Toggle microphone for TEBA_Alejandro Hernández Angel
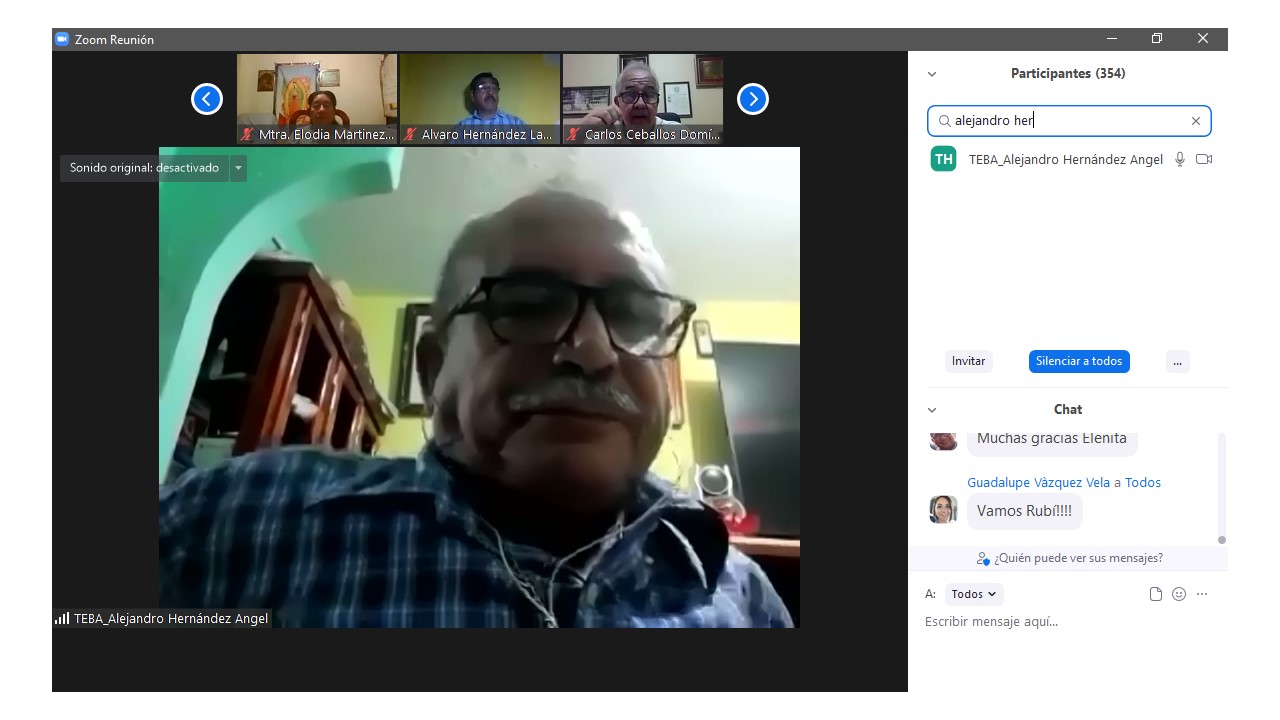 click(x=1180, y=159)
